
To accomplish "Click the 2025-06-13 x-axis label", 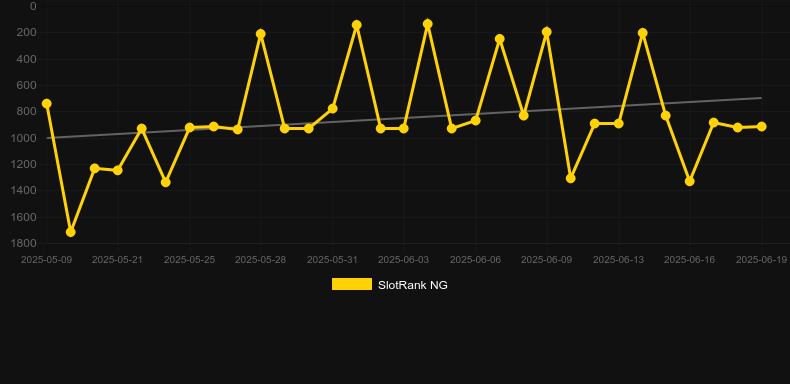I will coord(618,260).
